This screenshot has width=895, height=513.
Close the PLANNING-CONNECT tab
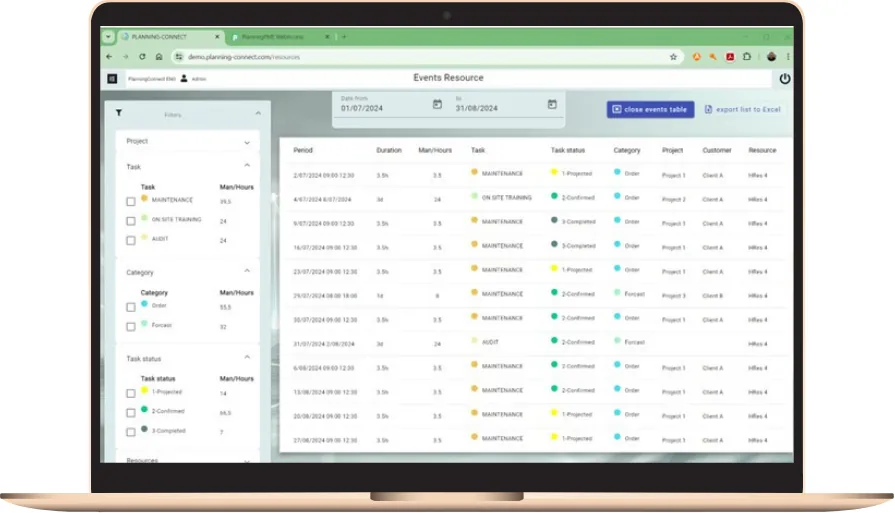pos(217,37)
